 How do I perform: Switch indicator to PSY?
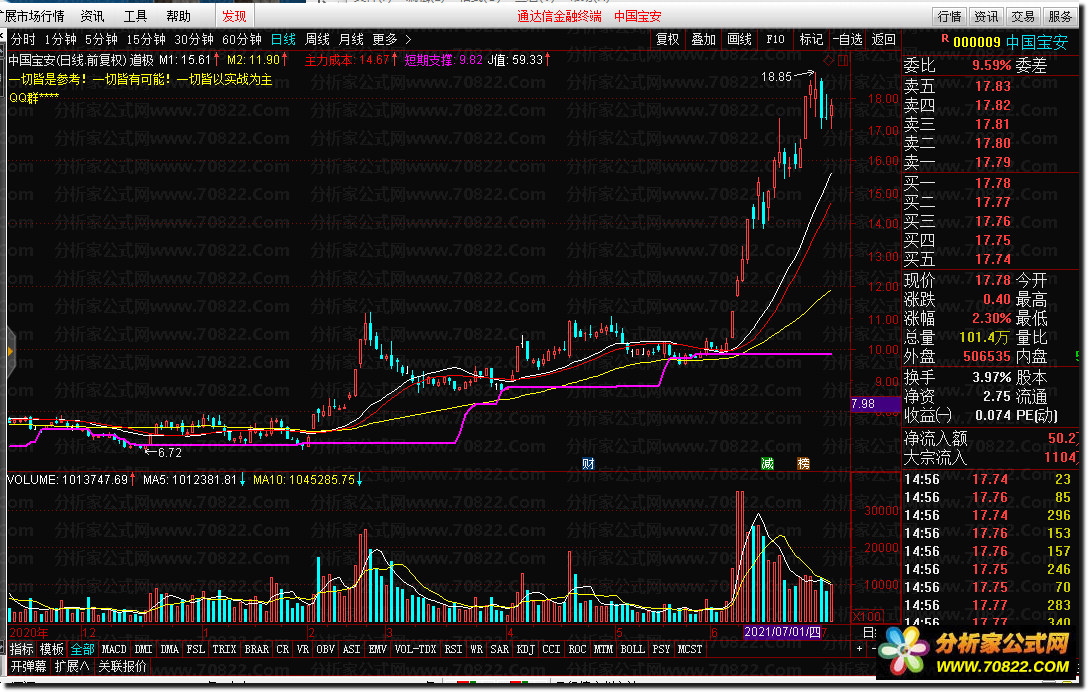tap(661, 649)
